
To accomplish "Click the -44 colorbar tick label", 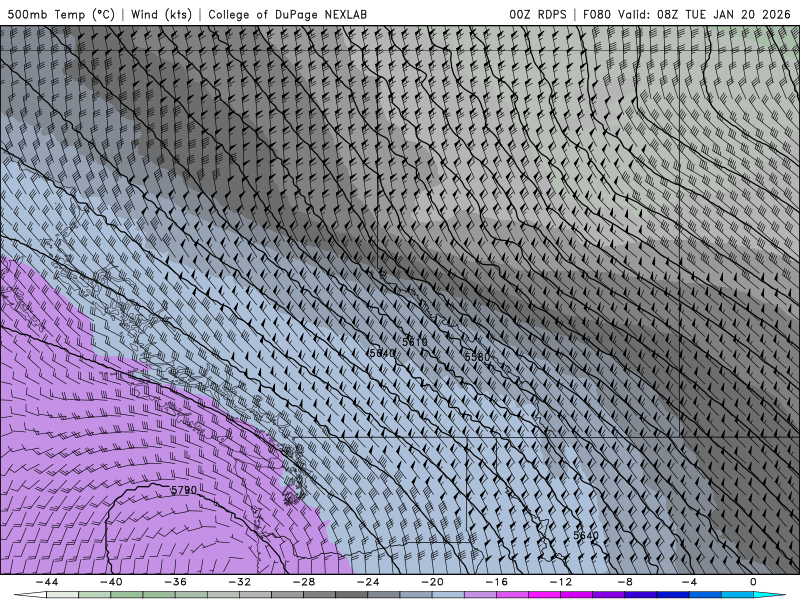I will [x=47, y=582].
